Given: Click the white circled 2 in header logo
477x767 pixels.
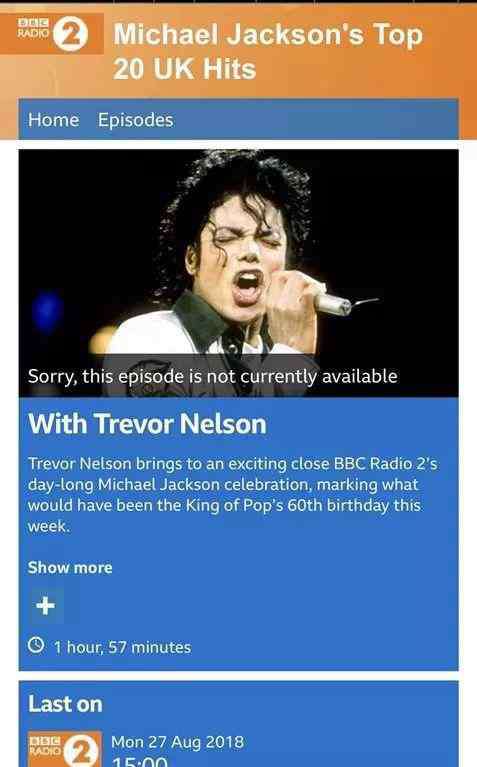Looking at the screenshot, I should coord(70,34).
